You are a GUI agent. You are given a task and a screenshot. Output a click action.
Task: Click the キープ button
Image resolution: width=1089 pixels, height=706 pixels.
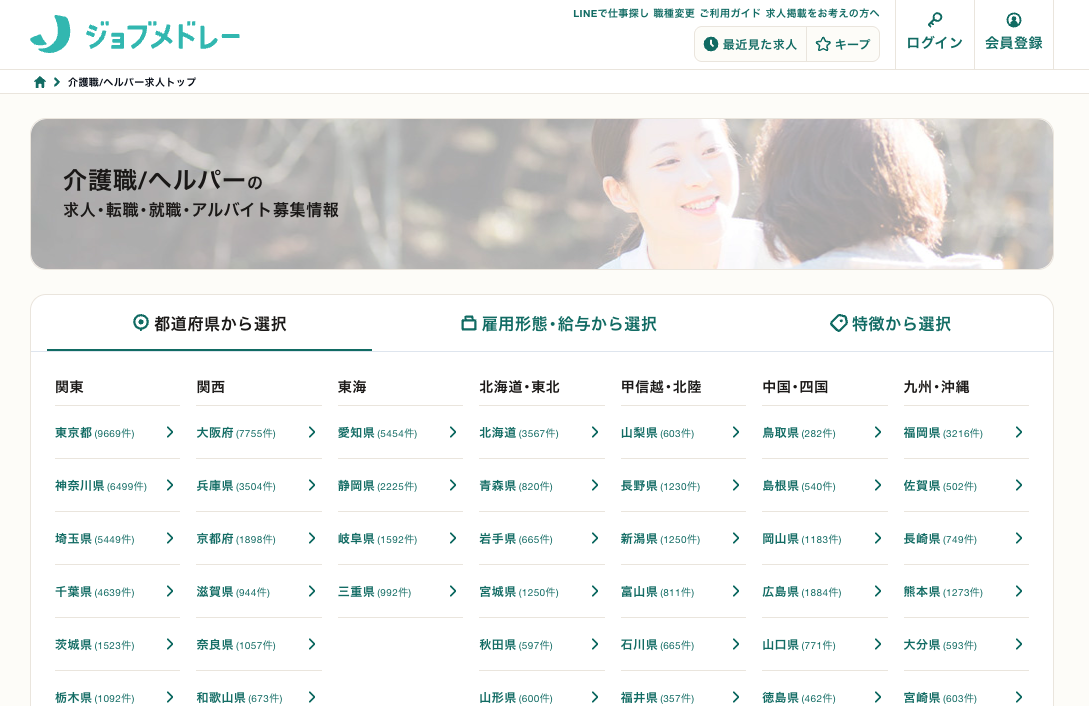tap(843, 44)
